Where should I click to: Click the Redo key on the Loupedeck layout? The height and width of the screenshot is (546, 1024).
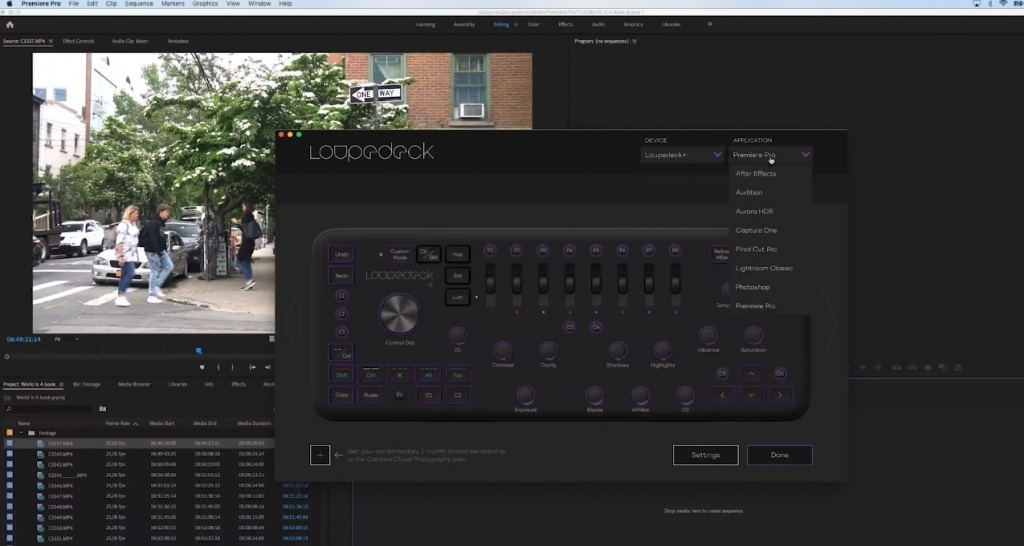[x=342, y=276]
